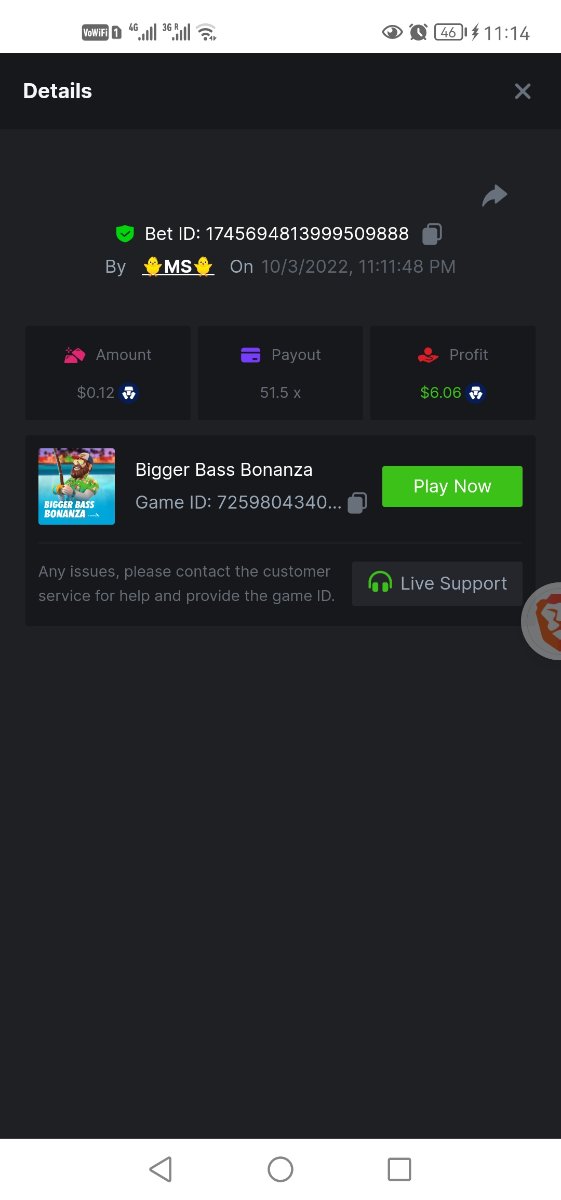The width and height of the screenshot is (561, 1200).
Task: Tap the Android back navigation button
Action: tap(160, 1169)
